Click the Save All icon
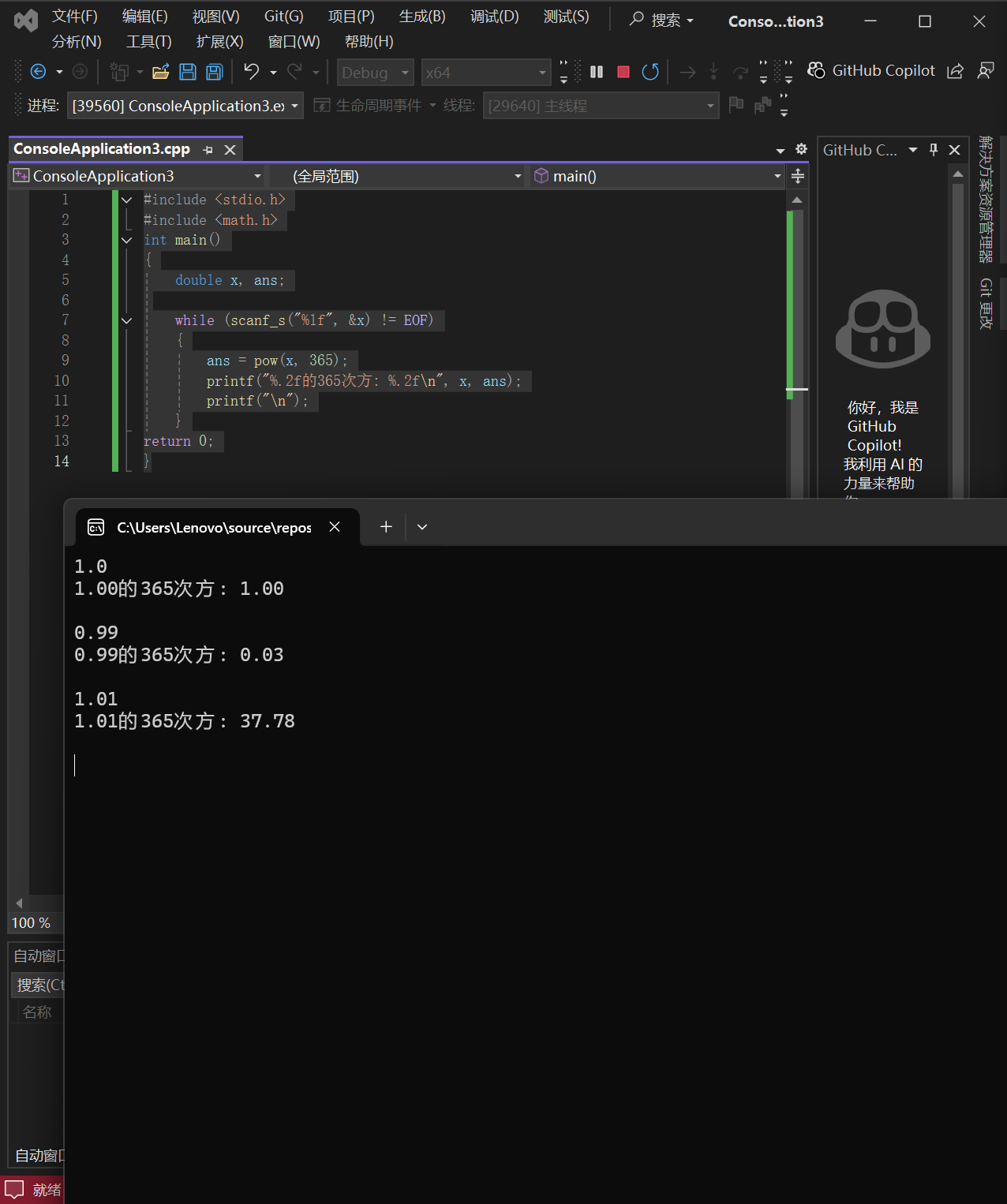 coord(214,72)
